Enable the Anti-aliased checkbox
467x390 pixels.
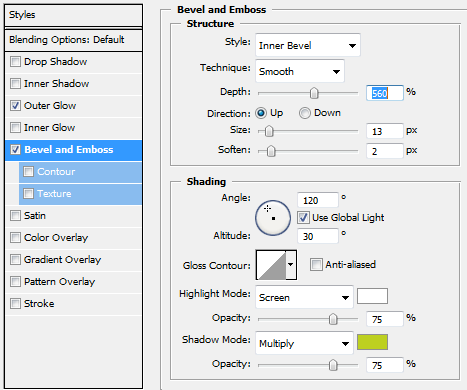[316, 265]
